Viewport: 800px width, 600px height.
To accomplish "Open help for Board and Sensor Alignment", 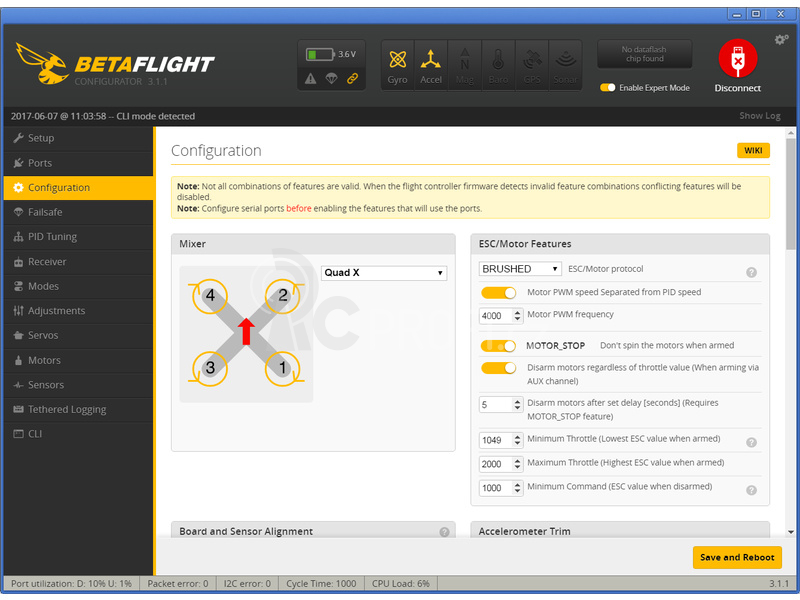I will [x=444, y=532].
